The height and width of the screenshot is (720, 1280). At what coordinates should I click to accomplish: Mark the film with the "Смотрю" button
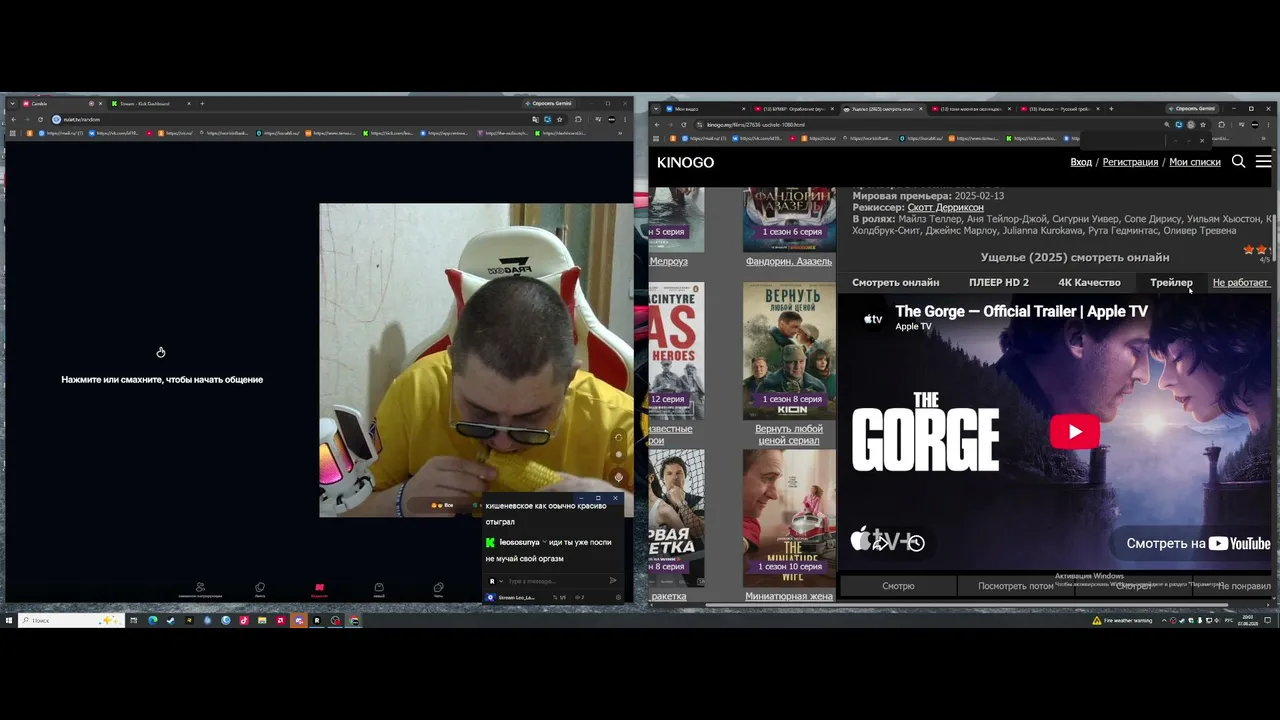[898, 586]
